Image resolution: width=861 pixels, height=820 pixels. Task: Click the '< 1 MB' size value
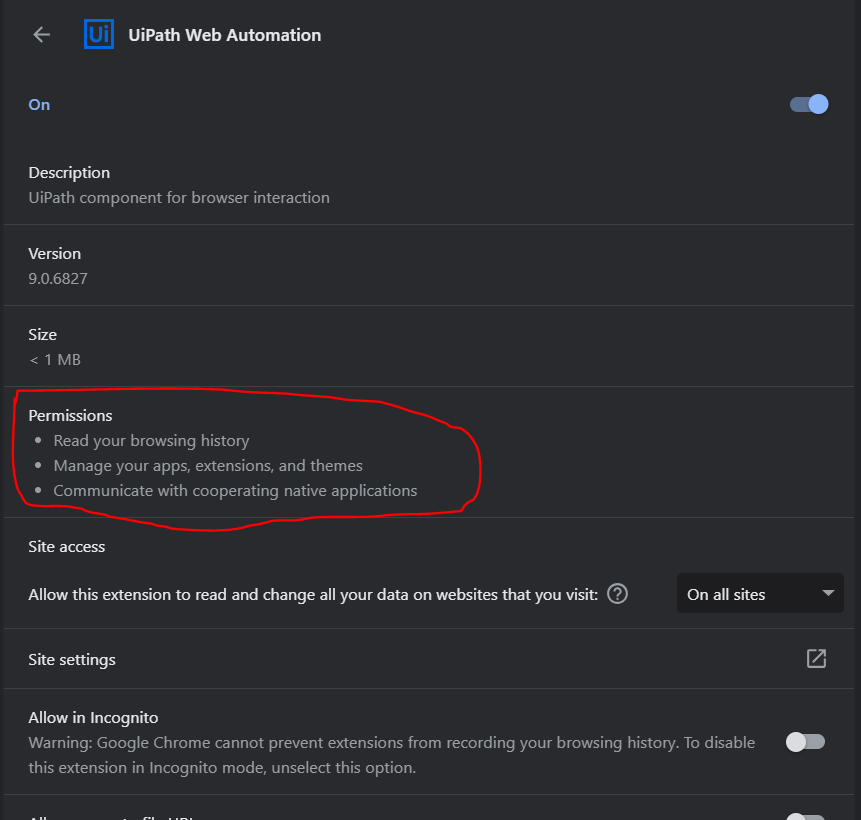55,360
